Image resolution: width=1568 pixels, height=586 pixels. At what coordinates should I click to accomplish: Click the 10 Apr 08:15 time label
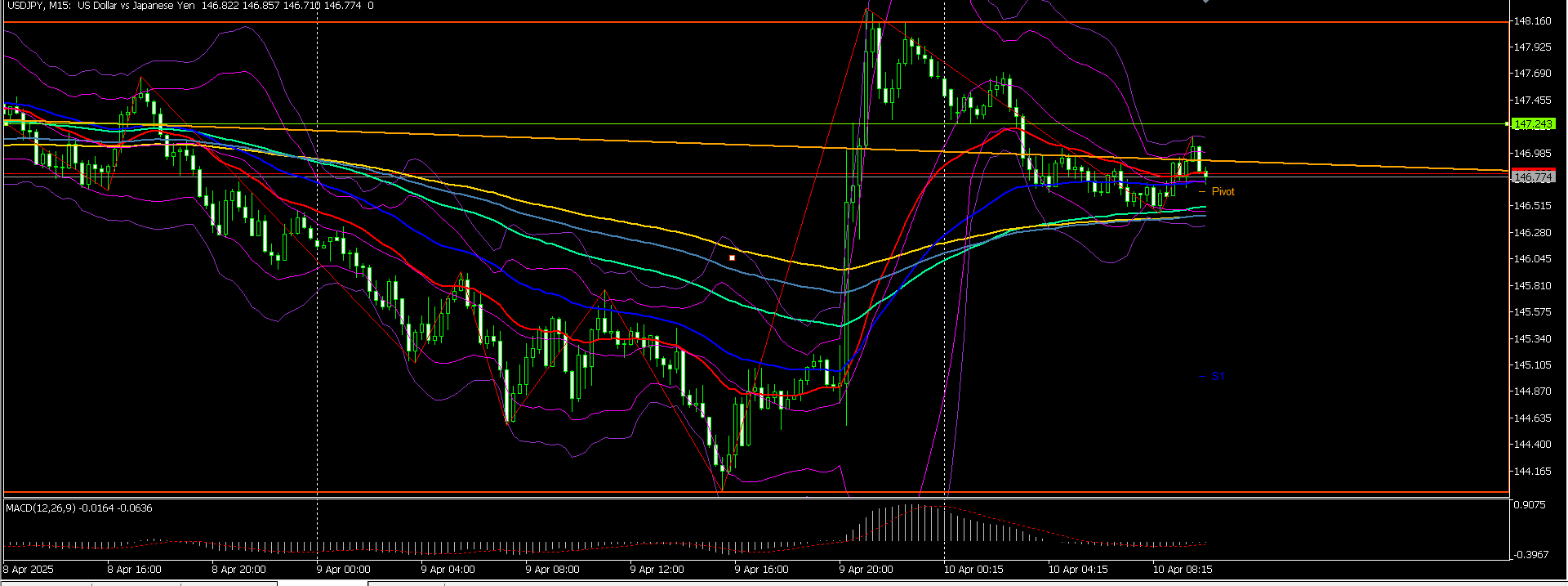pyautogui.click(x=1182, y=570)
